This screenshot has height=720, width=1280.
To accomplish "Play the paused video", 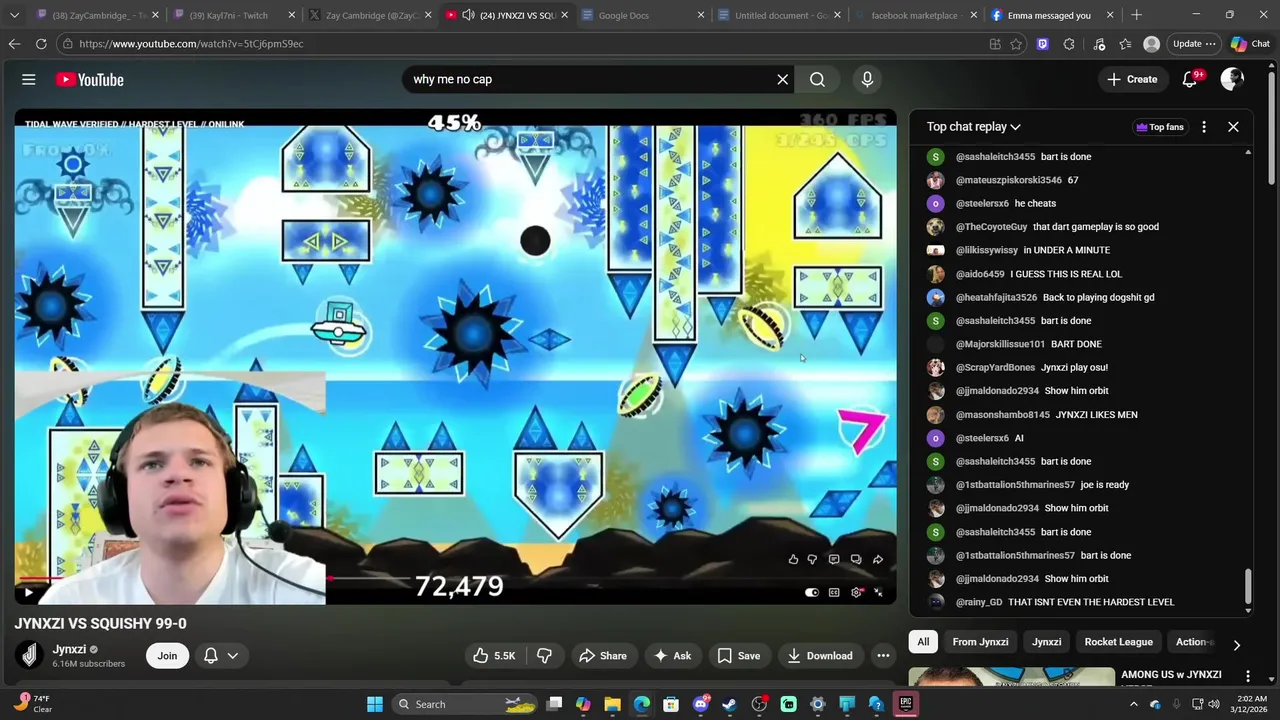I will [x=28, y=592].
